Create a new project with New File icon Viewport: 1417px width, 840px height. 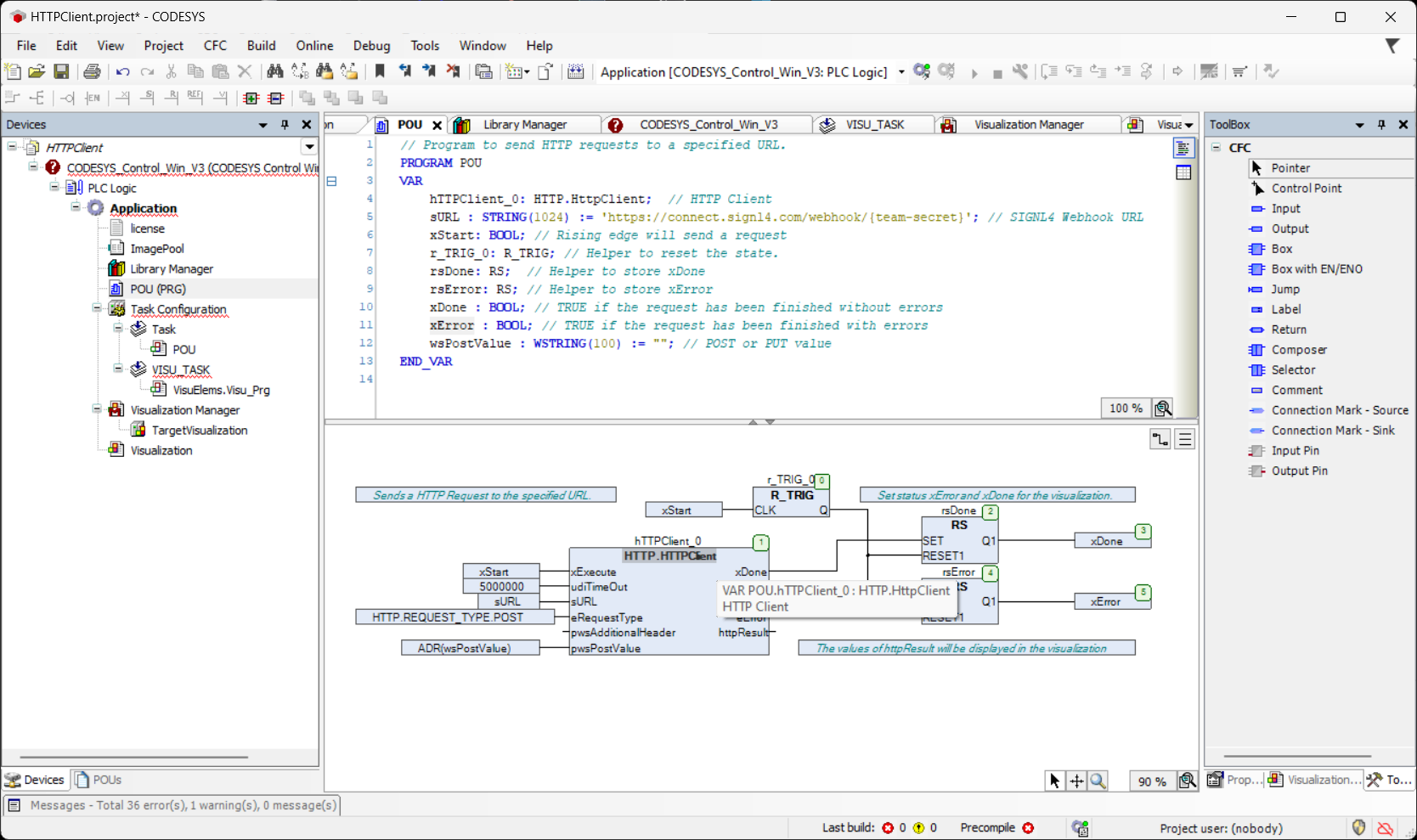point(13,71)
